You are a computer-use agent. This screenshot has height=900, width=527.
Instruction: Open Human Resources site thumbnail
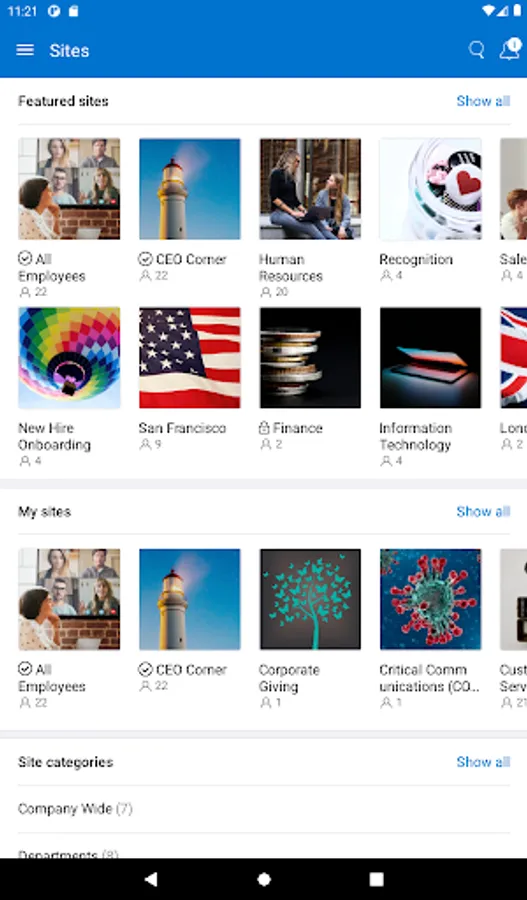[x=310, y=189]
